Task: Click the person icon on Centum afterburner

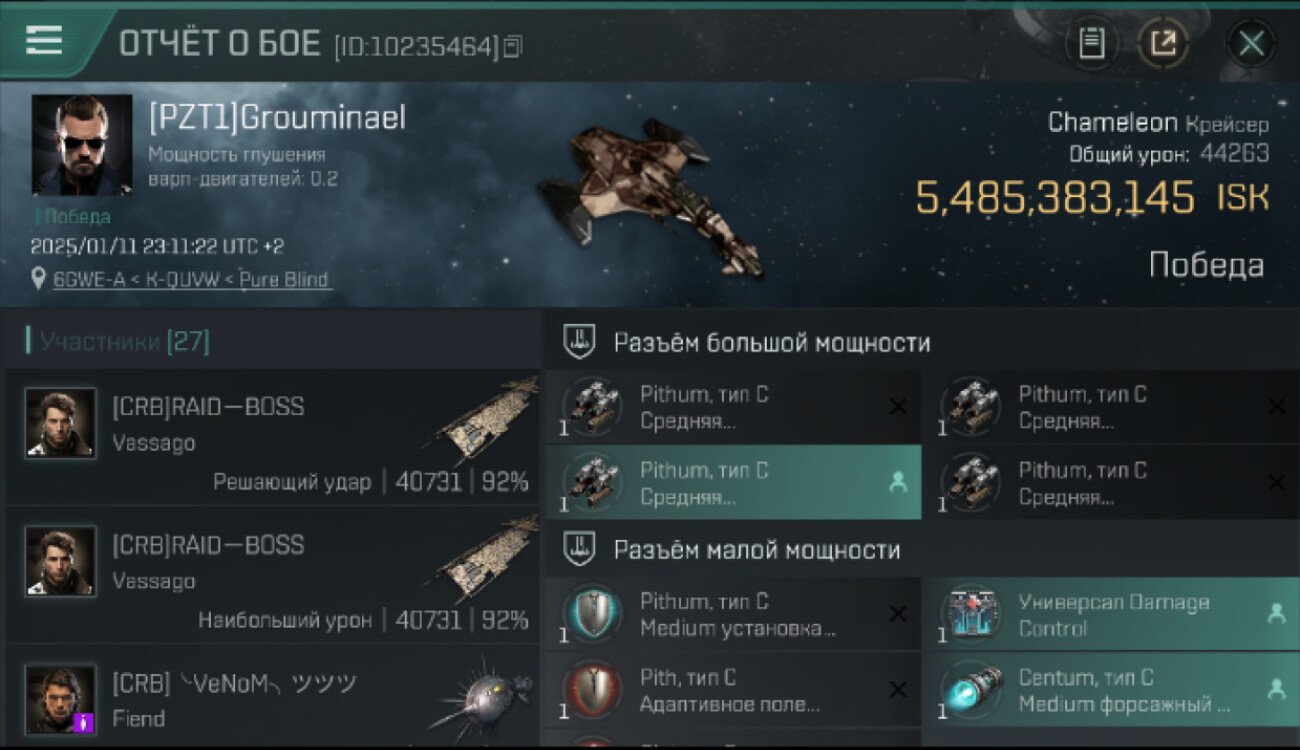Action: (1276, 689)
